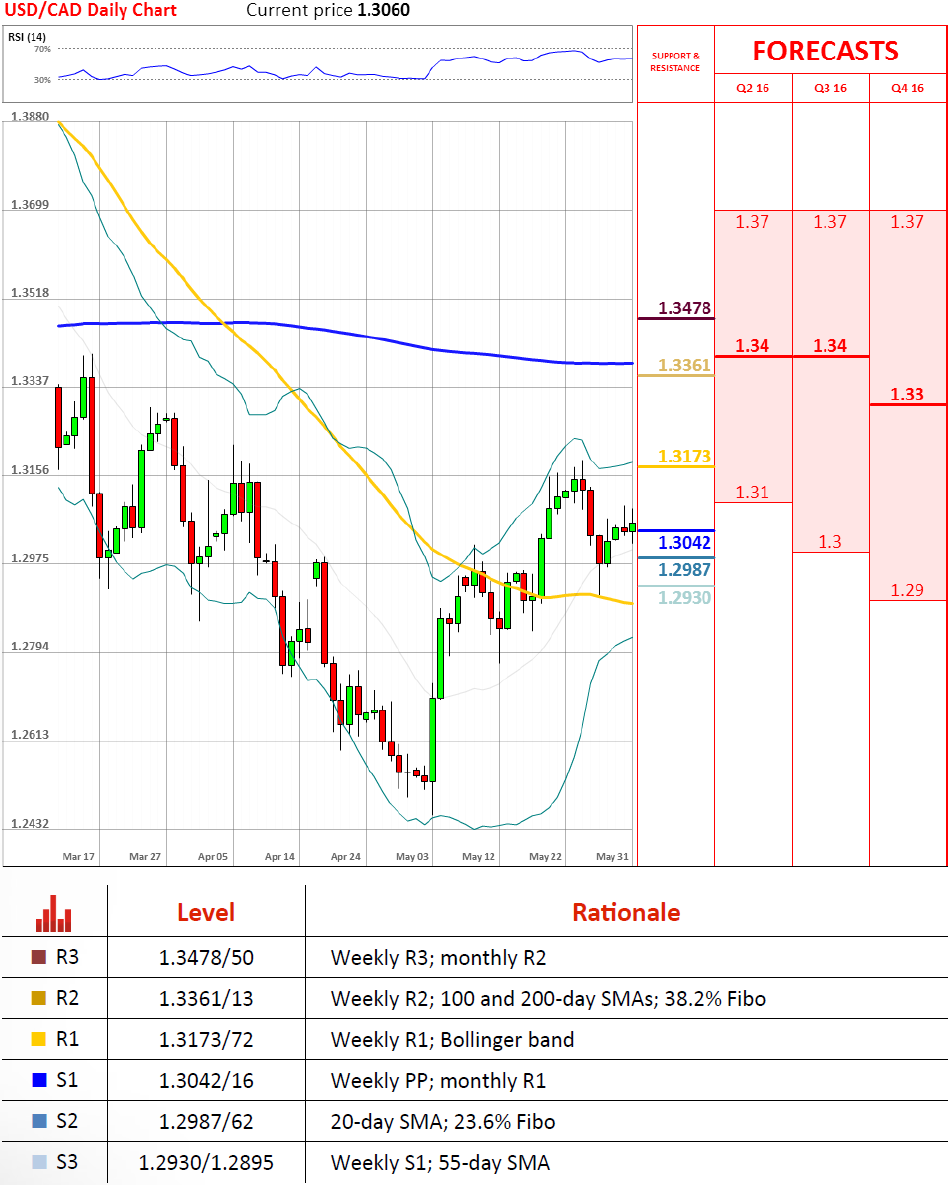Image resolution: width=950 pixels, height=1185 pixels.
Task: Click the 1.3173/72 level cell
Action: 206,1040
